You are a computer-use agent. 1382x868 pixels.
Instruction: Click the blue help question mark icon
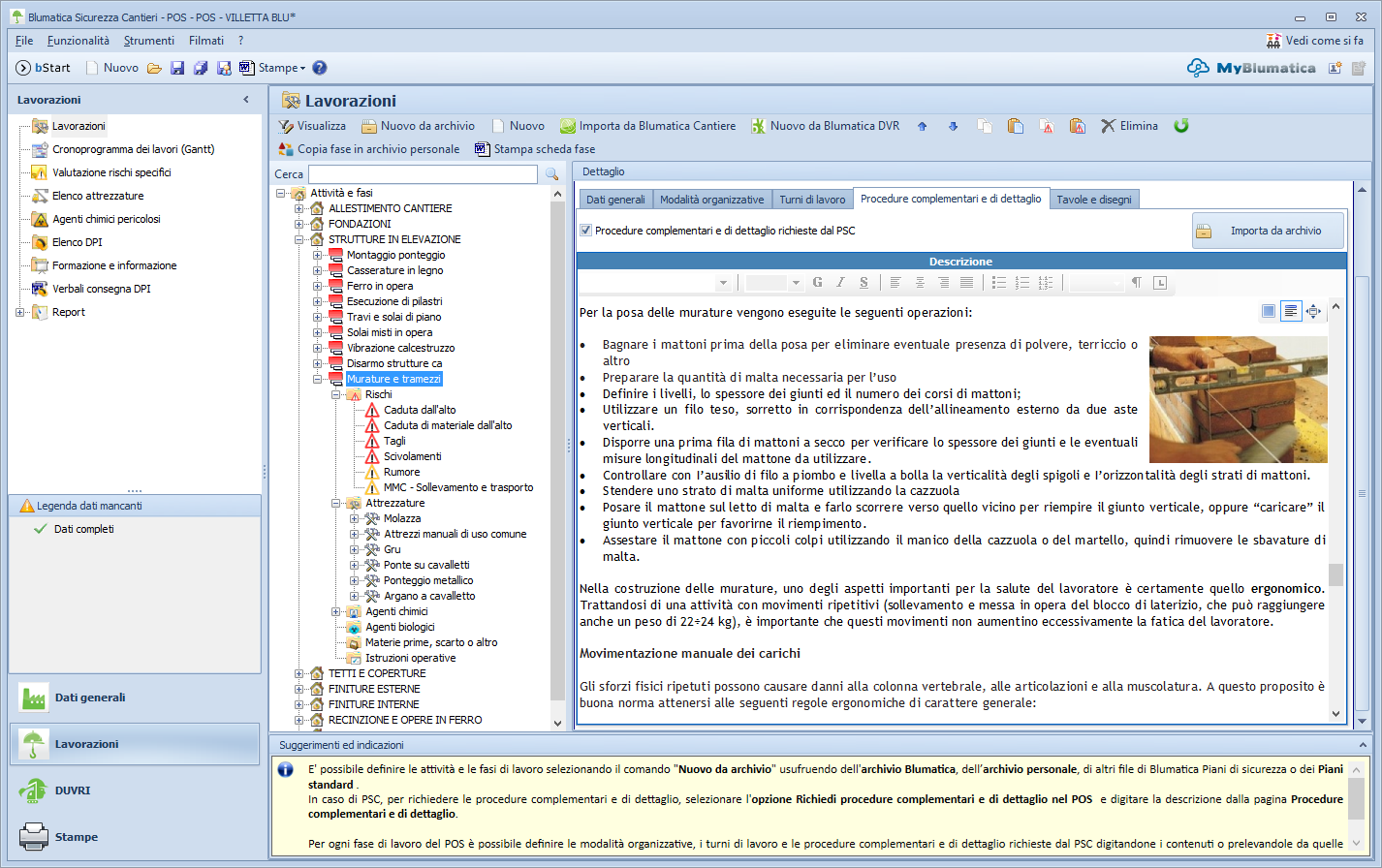pyautogui.click(x=320, y=68)
